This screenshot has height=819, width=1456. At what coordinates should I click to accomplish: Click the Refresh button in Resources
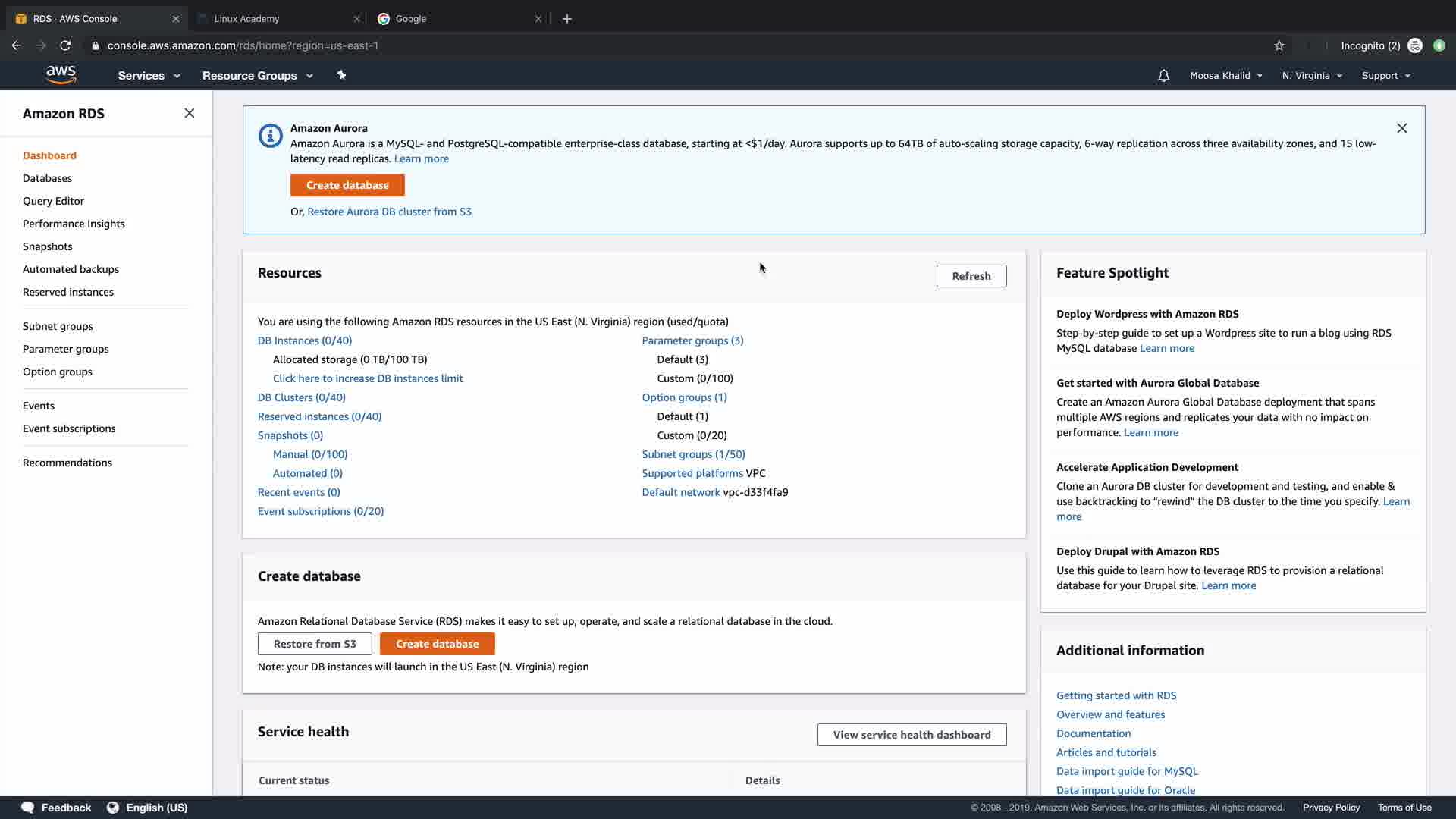[971, 276]
